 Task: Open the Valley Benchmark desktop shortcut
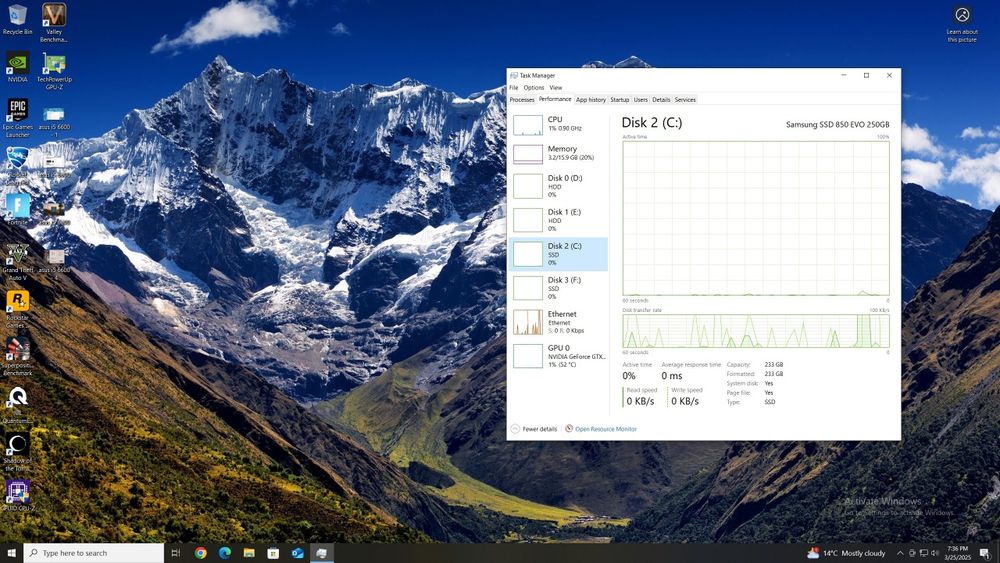coord(54,22)
